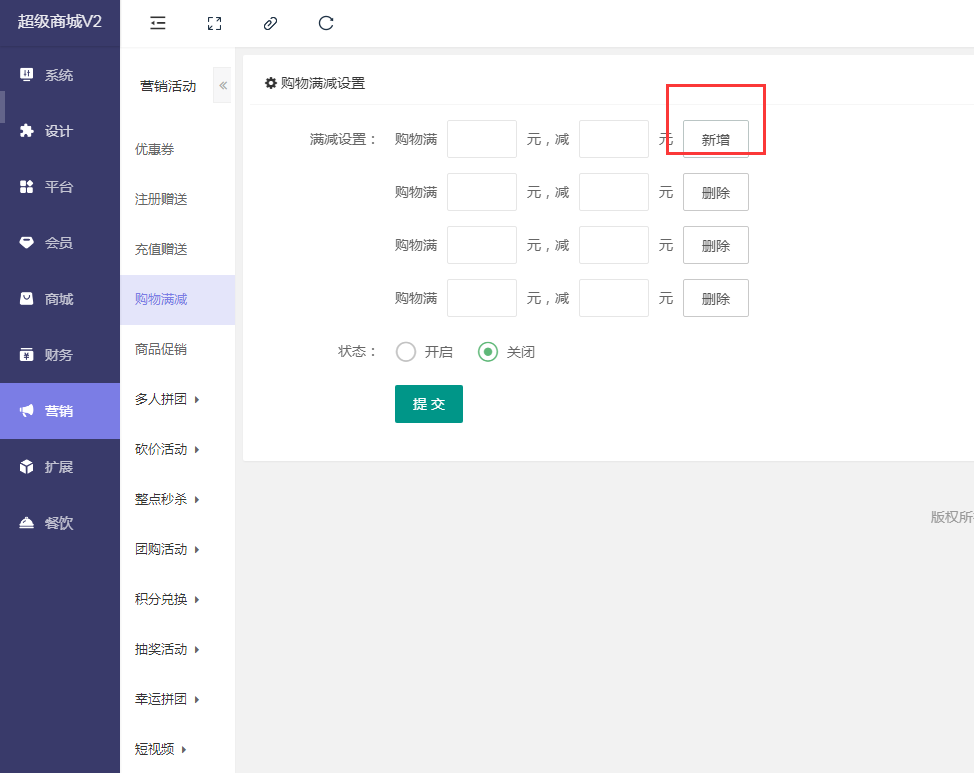974x773 pixels.
Task: Open the 设计 puzzle icon
Action: [26, 130]
